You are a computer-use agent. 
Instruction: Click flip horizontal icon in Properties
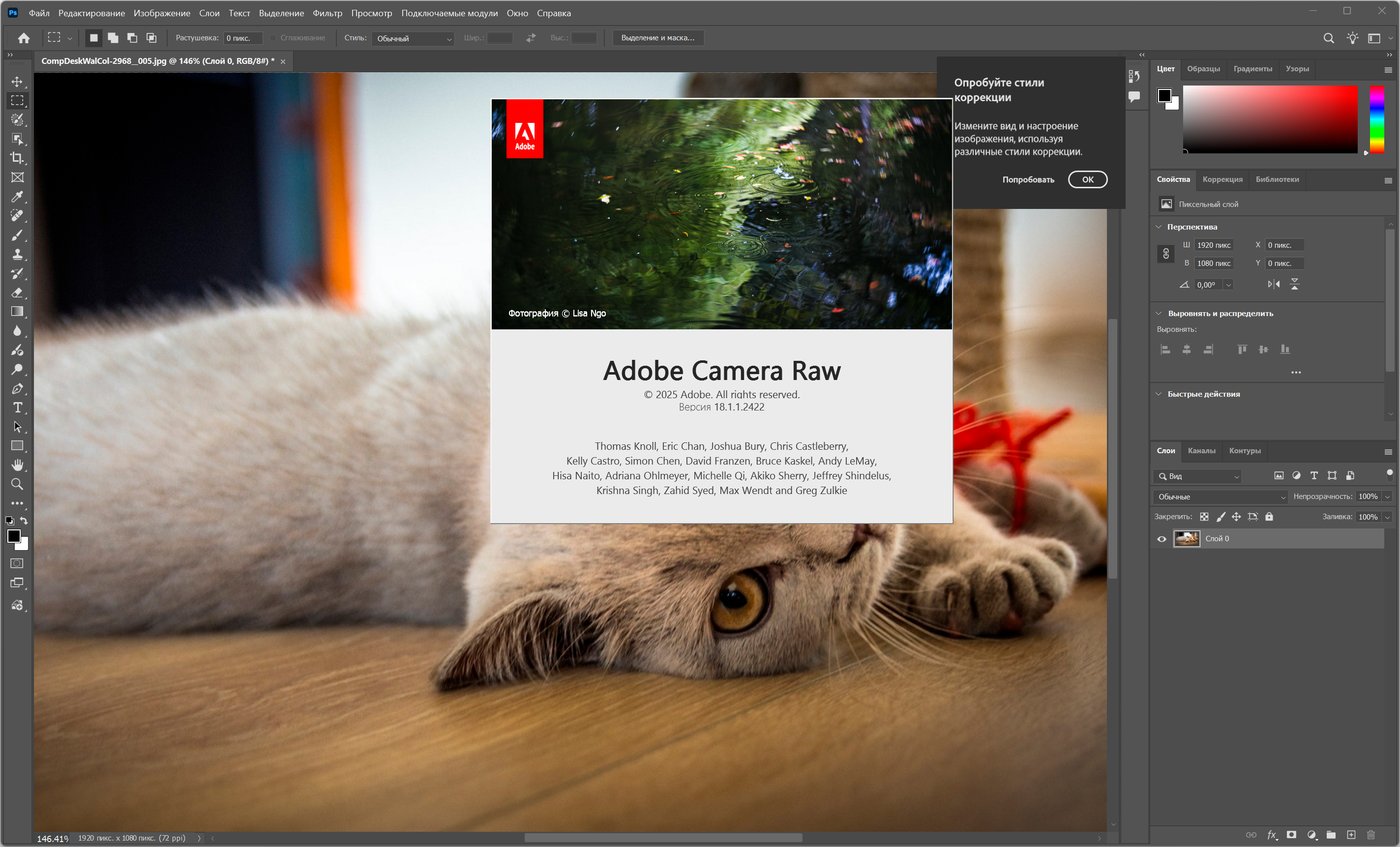[1274, 285]
